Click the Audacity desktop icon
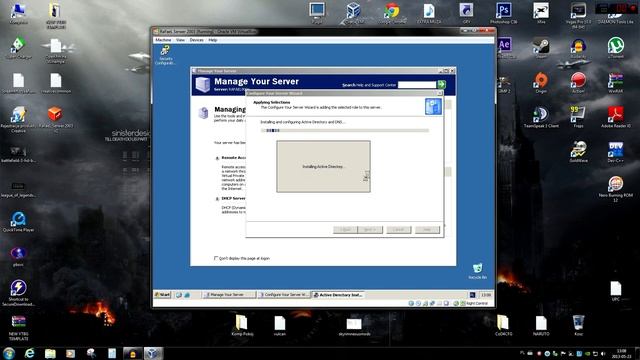640x360 pixels. click(x=578, y=48)
